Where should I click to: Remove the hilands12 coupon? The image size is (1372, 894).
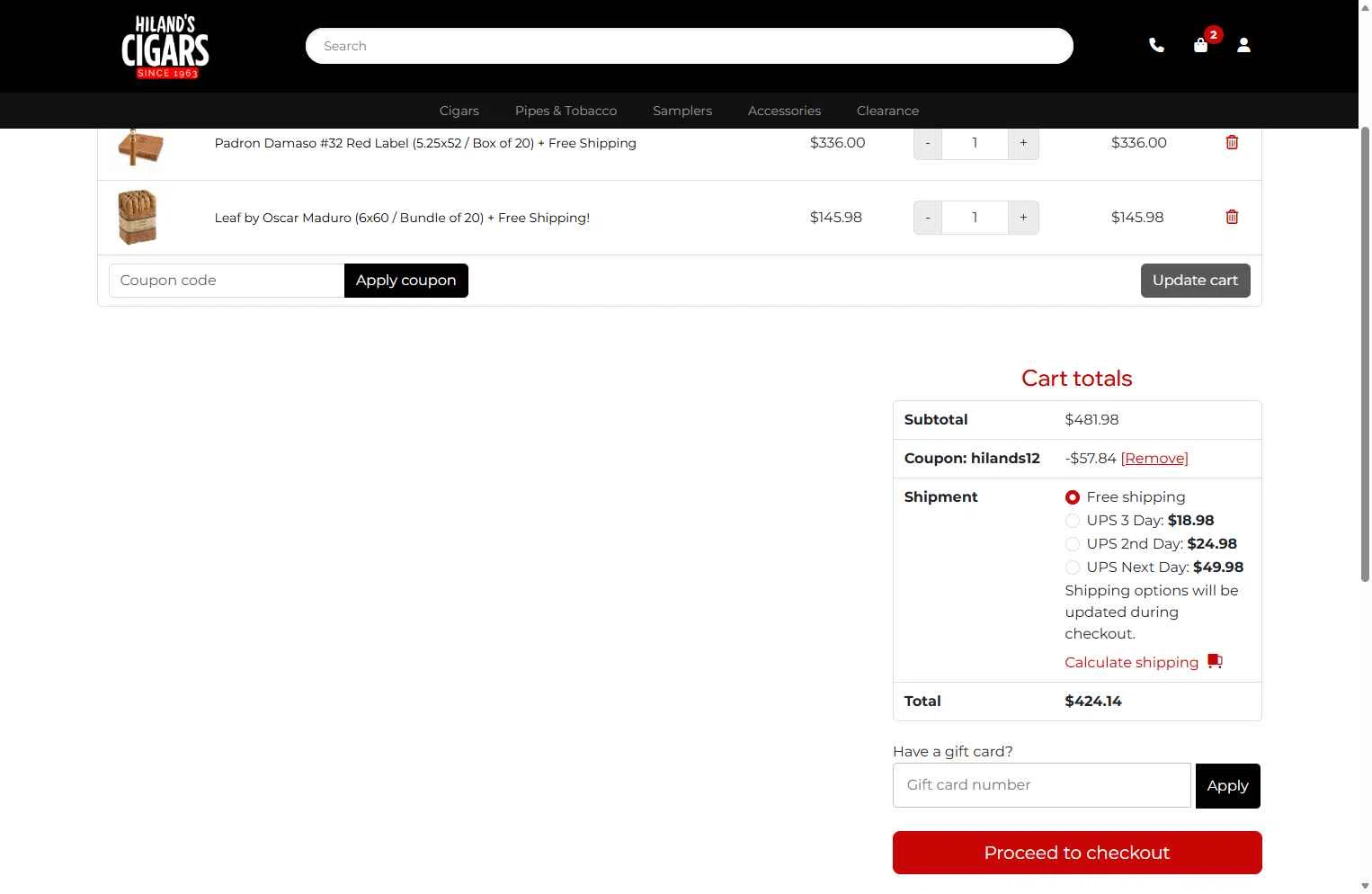tap(1154, 459)
